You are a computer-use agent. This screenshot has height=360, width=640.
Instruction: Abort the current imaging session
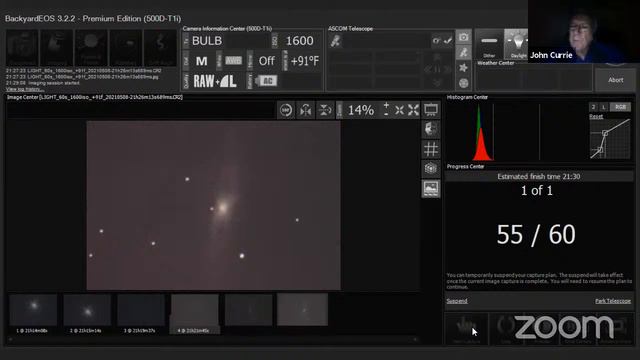(615, 80)
